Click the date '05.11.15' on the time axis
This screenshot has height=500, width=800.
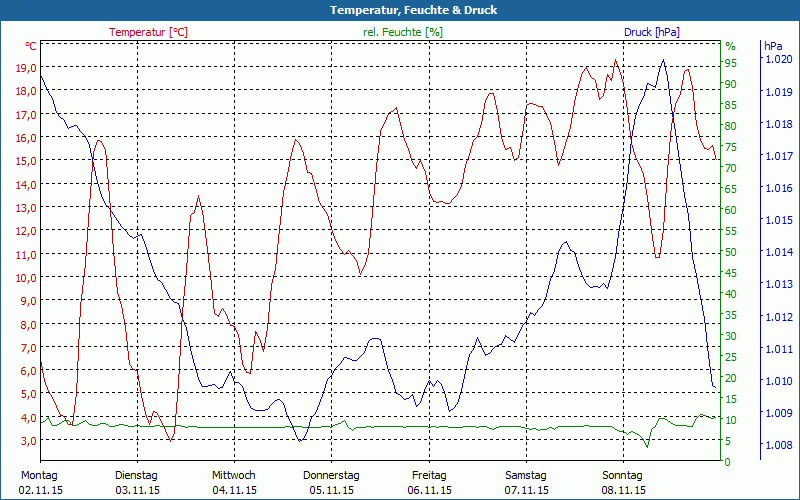[x=331, y=490]
